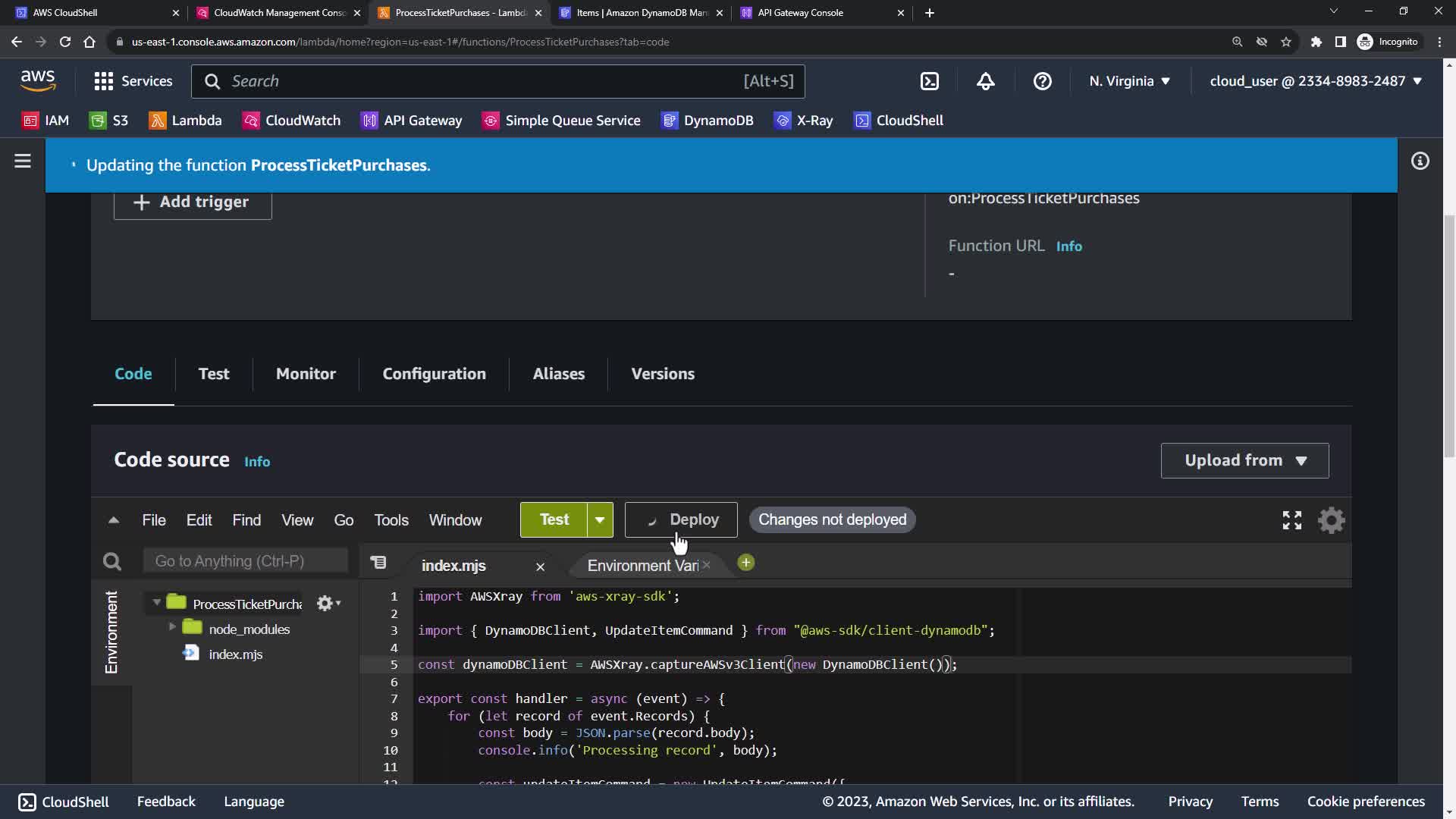Click the editor search magnifier icon

112,561
